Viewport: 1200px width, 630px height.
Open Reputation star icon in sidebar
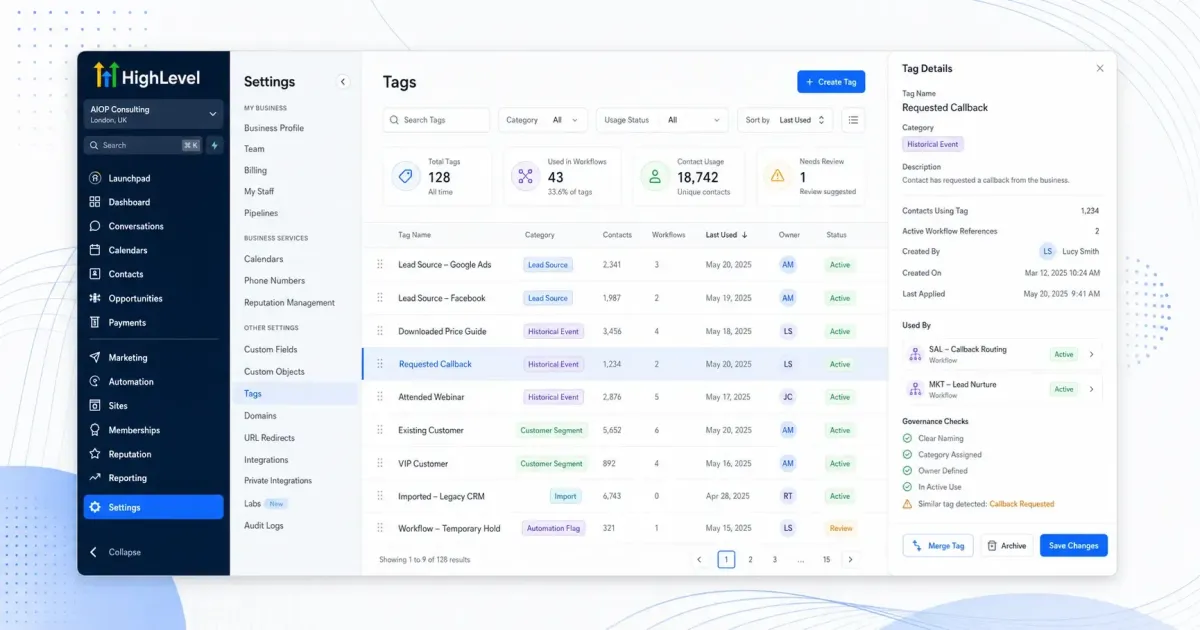pos(95,454)
